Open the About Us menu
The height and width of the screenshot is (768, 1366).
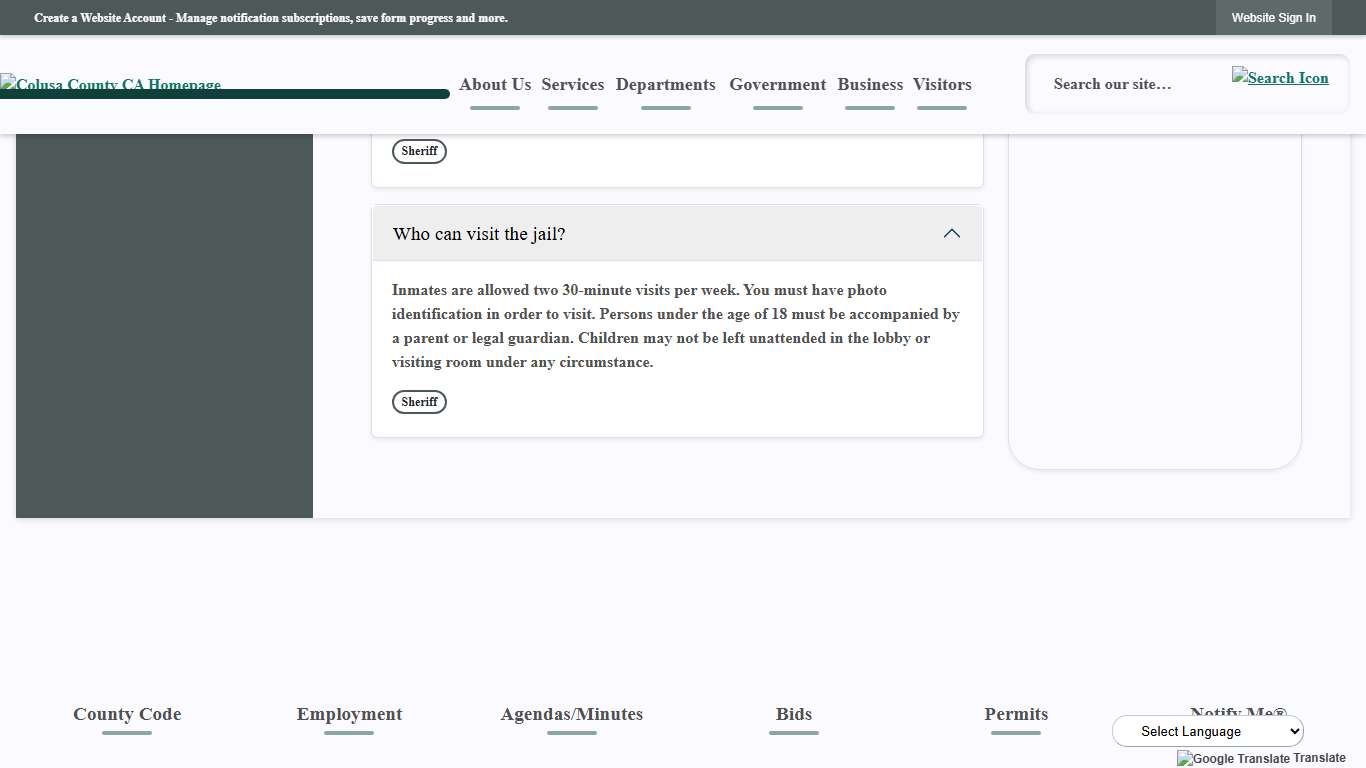[x=494, y=85]
